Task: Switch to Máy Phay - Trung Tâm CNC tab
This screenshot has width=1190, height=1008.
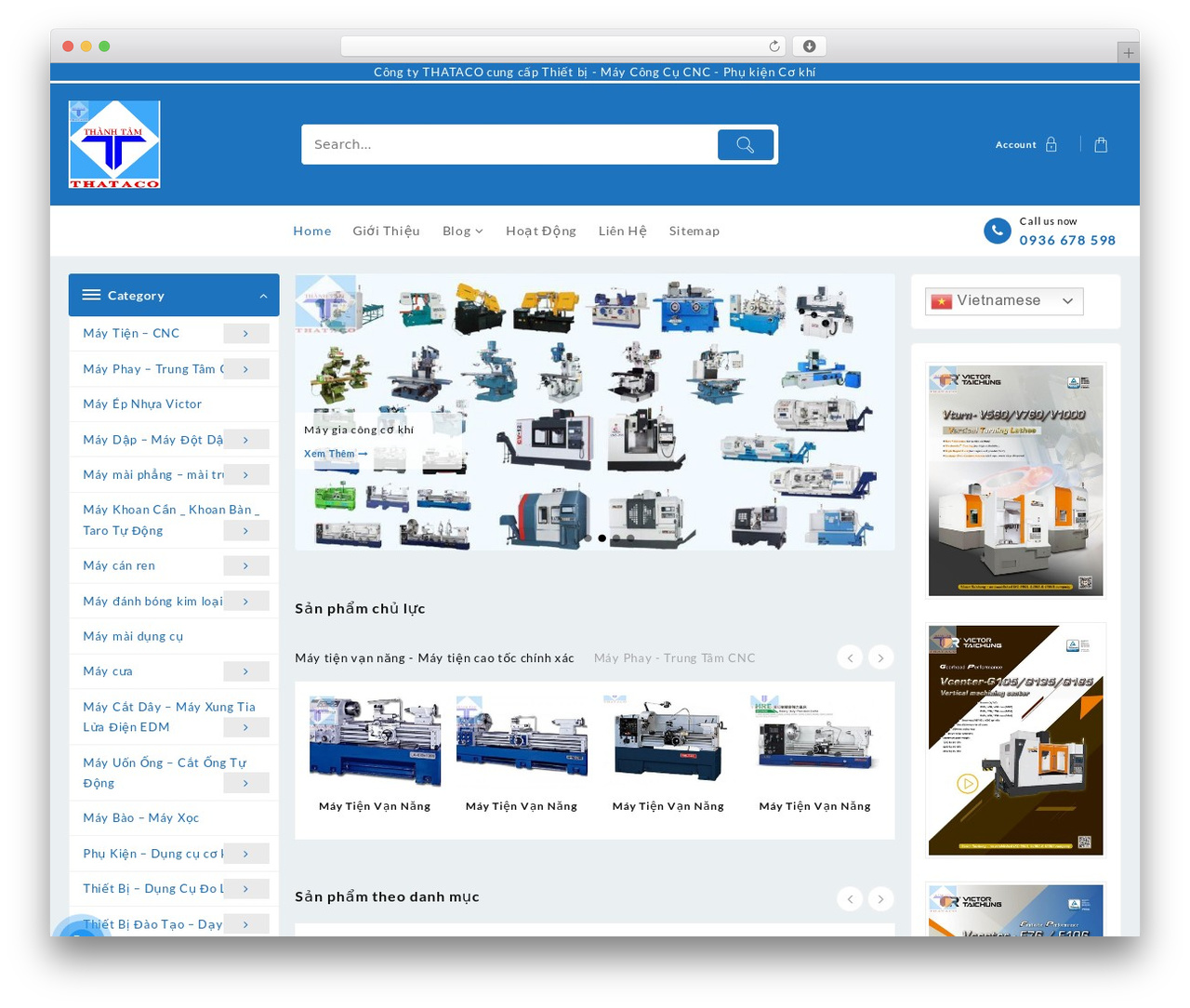Action: click(x=675, y=657)
